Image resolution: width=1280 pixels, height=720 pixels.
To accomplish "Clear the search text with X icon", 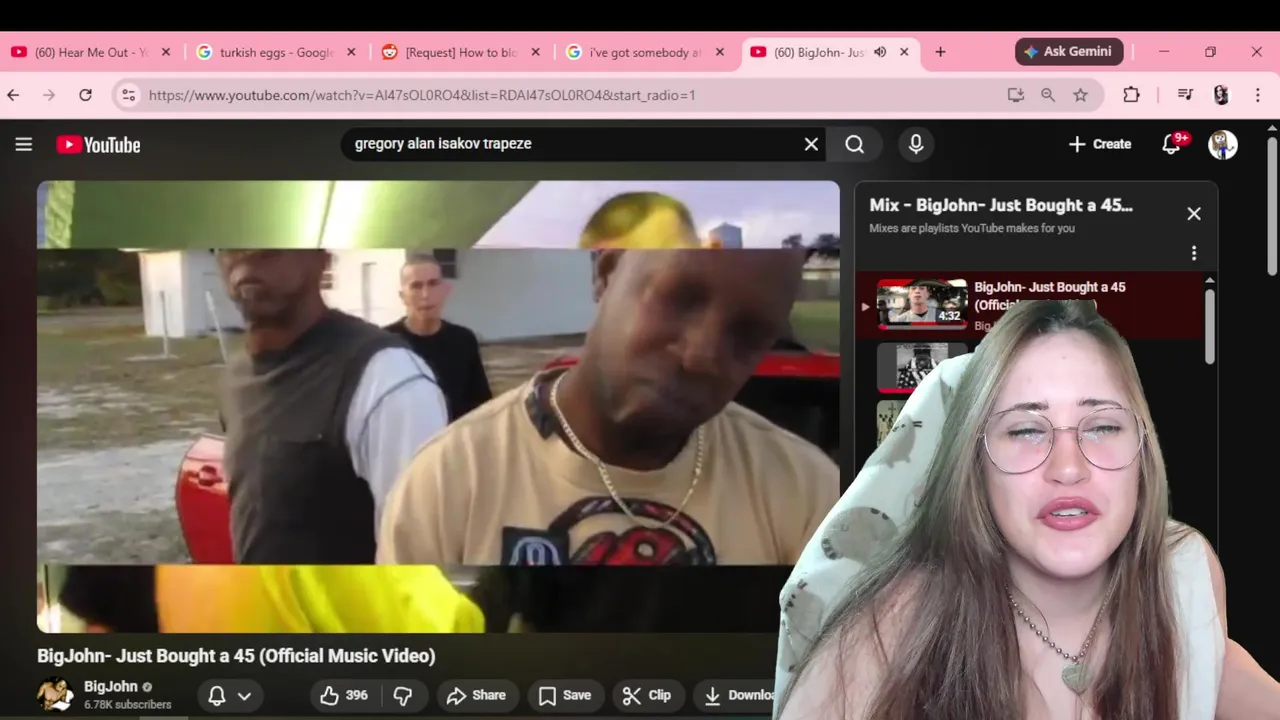I will [x=812, y=144].
